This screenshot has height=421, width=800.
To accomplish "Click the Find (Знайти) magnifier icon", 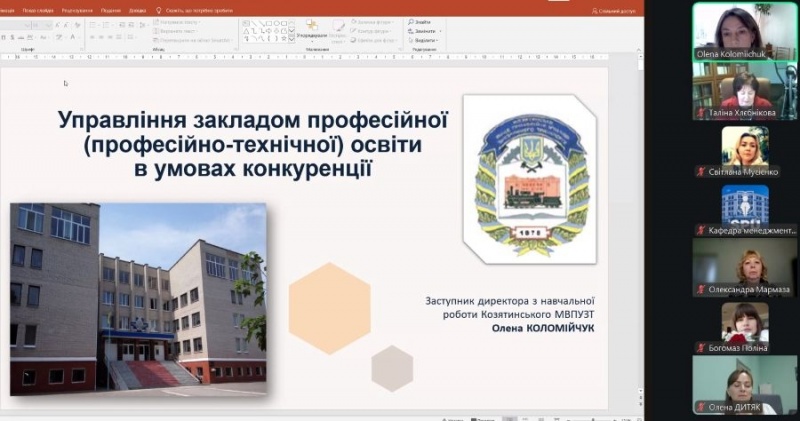I will pyautogui.click(x=412, y=22).
